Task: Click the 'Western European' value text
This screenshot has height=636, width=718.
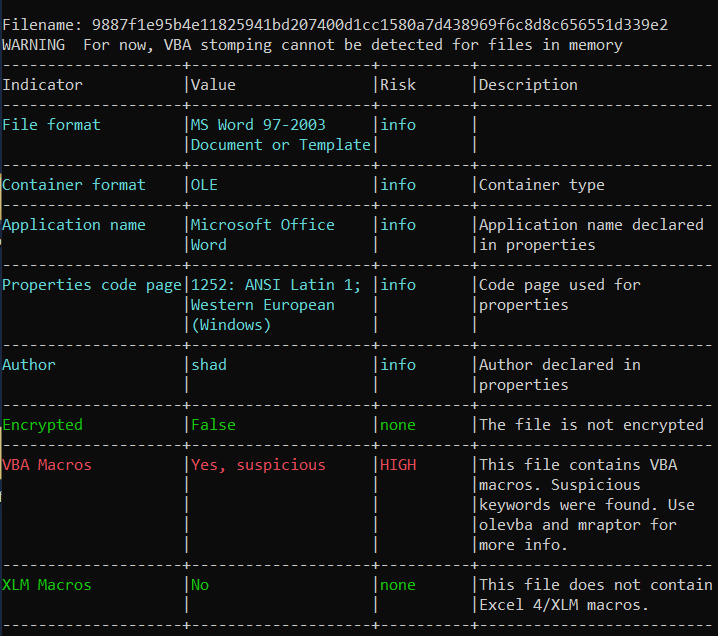Action: tap(263, 304)
